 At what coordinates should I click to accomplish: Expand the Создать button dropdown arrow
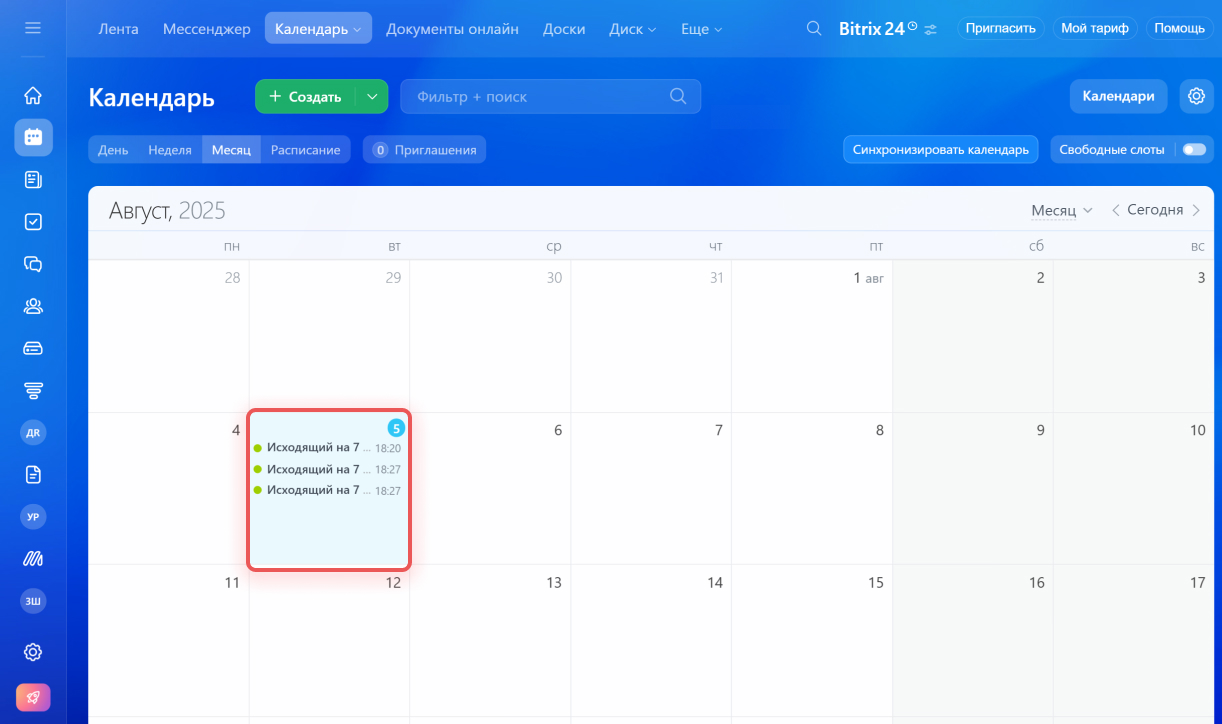tap(372, 96)
